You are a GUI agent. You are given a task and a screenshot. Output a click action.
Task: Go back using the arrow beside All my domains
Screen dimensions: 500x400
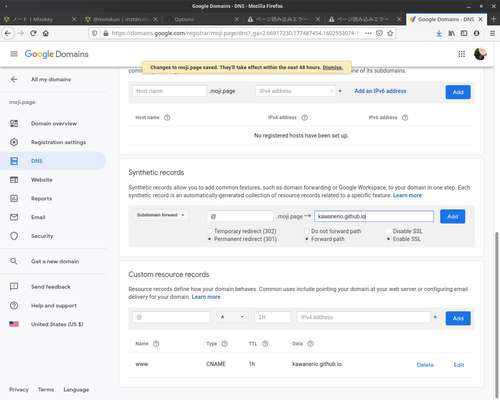tap(14, 79)
